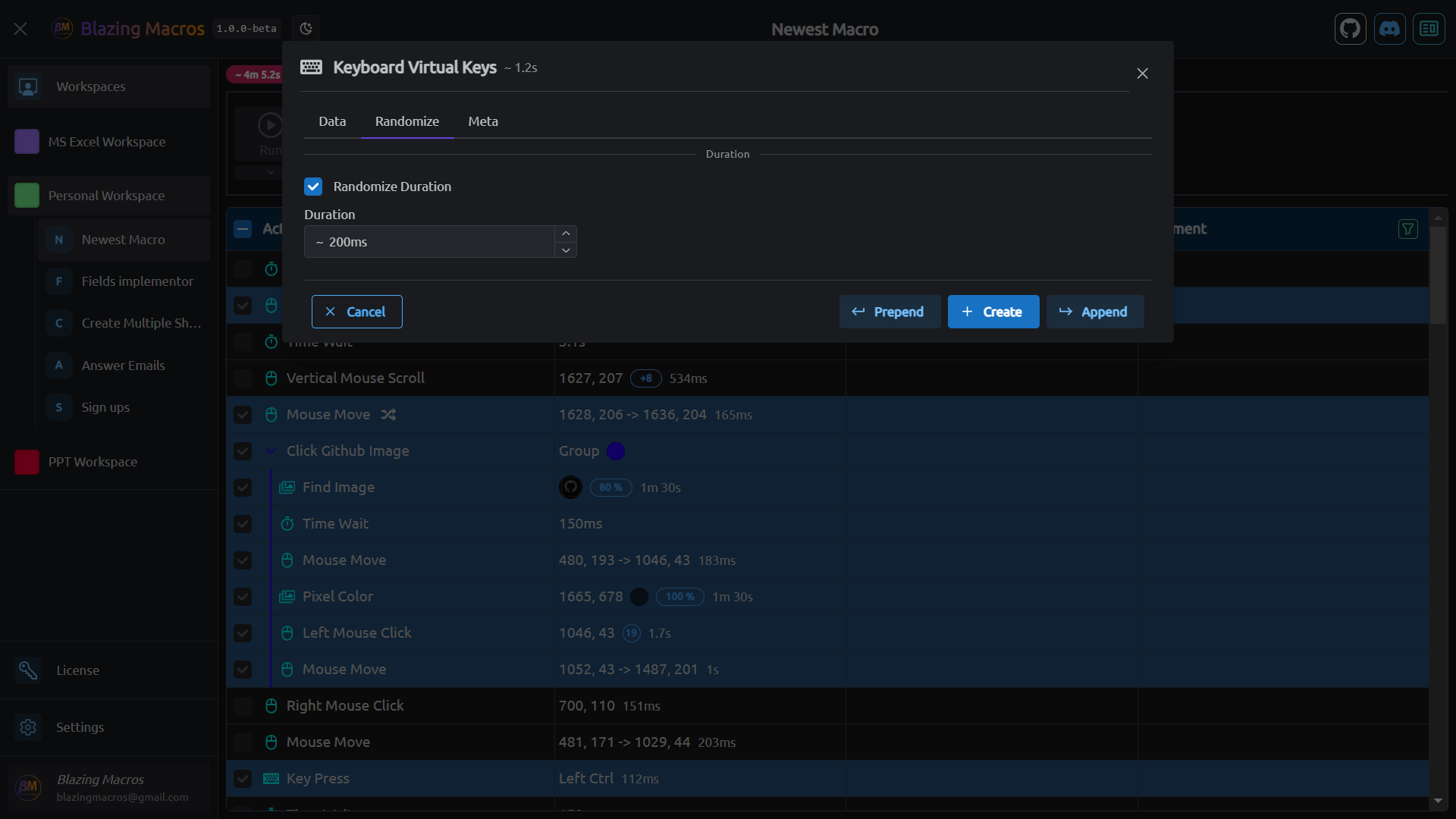Click the ~4m 5.2s duration badge
This screenshot has width=1456, height=819.
click(x=256, y=74)
